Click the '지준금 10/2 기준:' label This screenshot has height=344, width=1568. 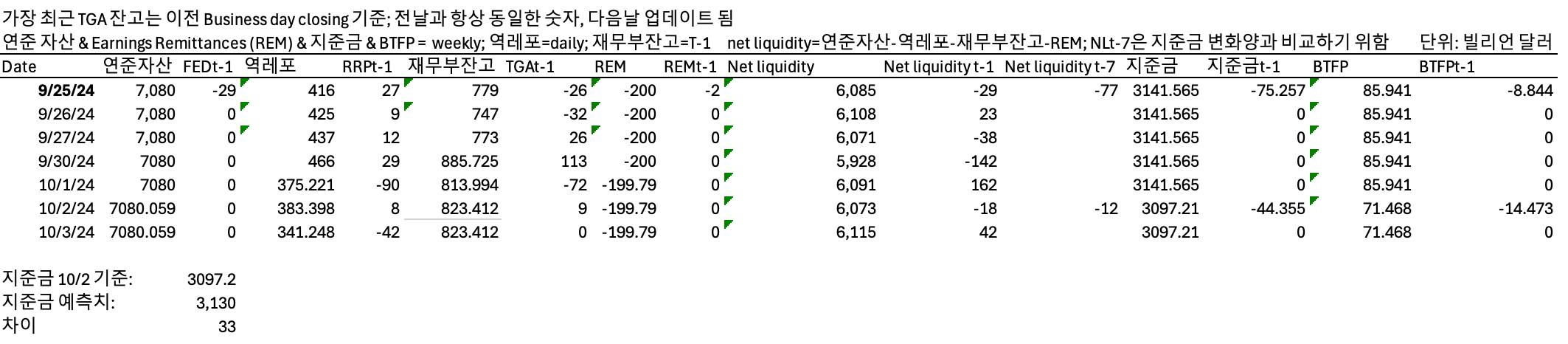click(x=68, y=279)
